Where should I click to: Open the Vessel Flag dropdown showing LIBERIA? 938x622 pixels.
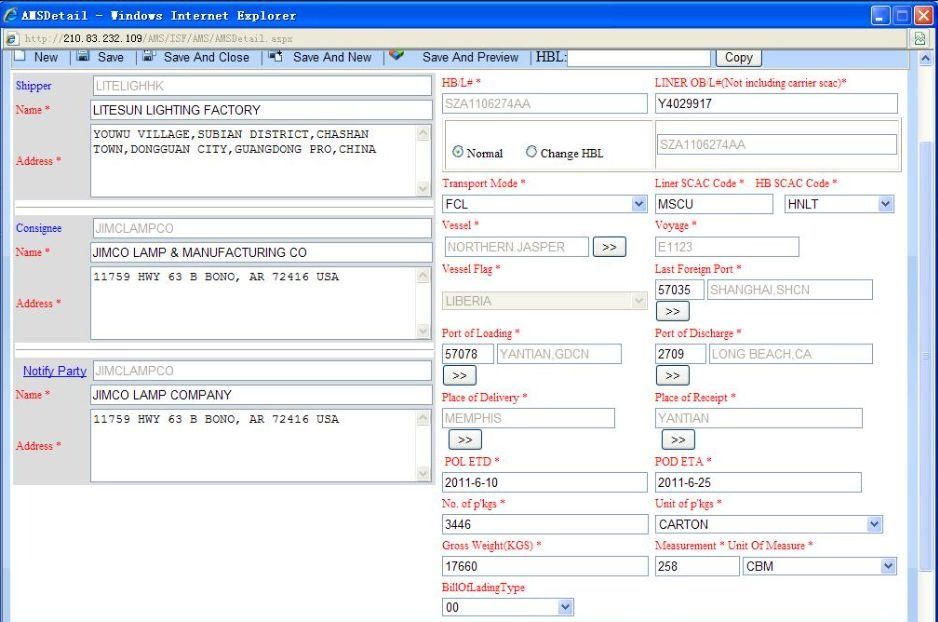click(639, 300)
